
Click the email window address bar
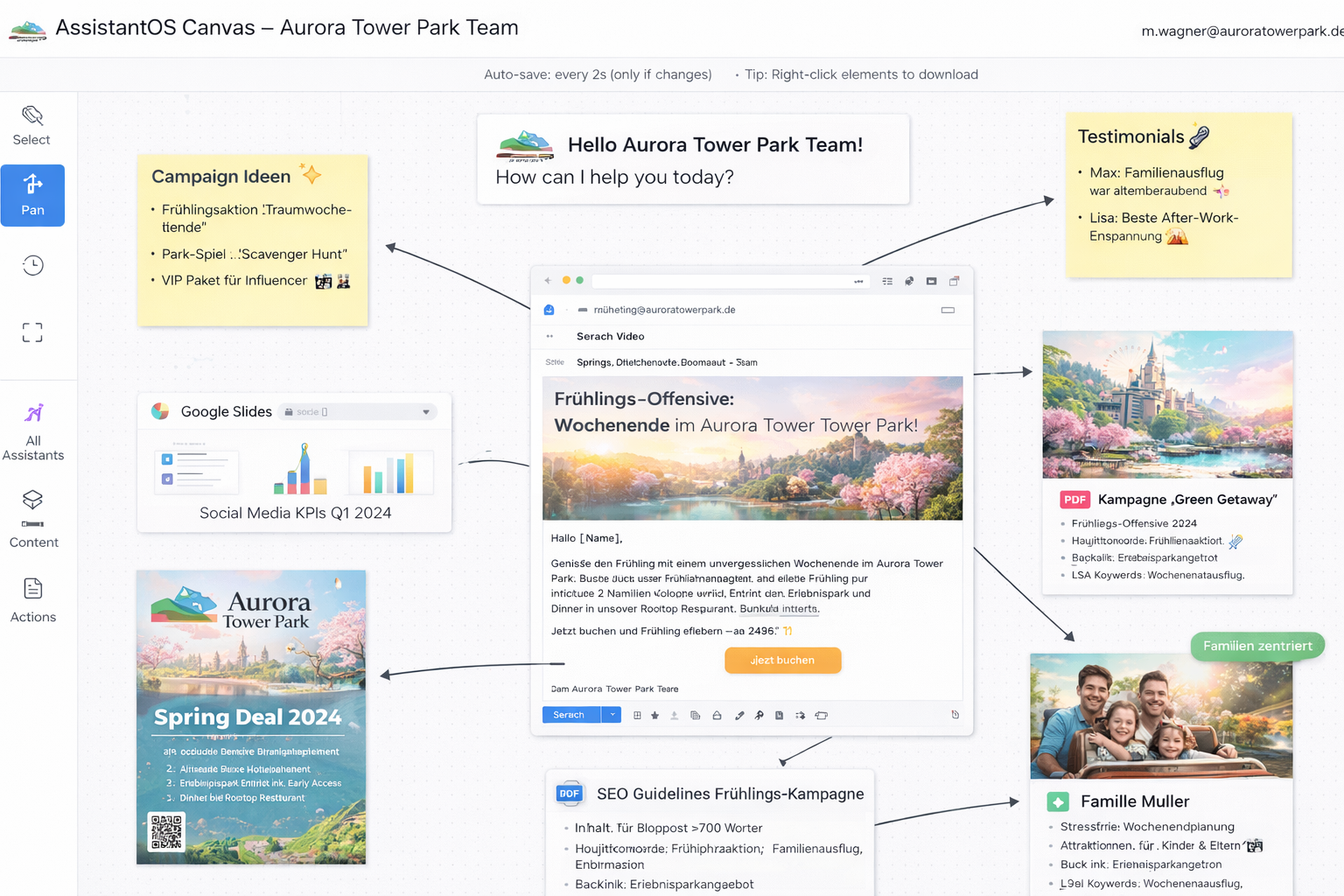click(x=730, y=281)
